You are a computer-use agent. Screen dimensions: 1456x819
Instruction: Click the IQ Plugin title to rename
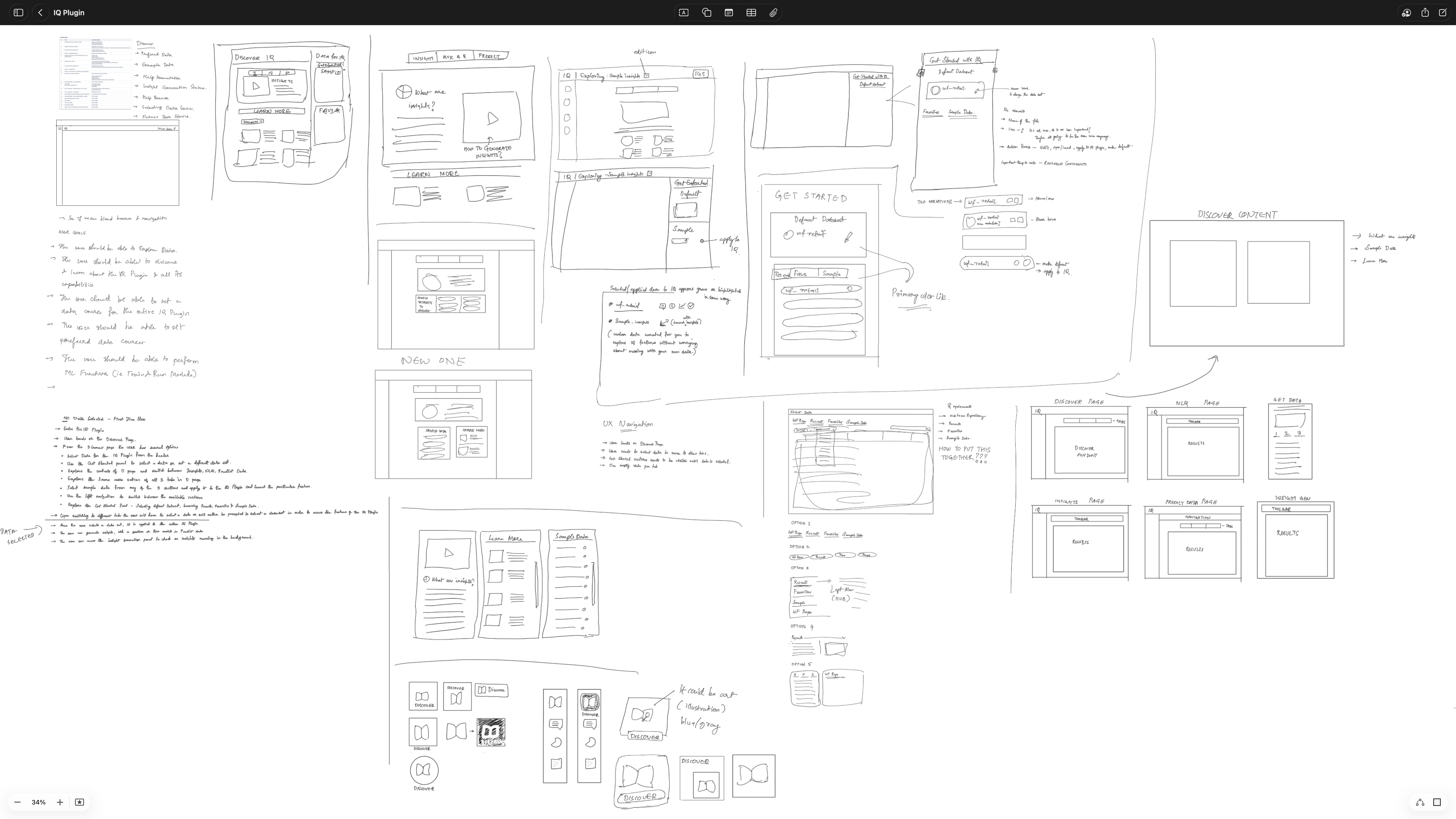(x=68, y=12)
